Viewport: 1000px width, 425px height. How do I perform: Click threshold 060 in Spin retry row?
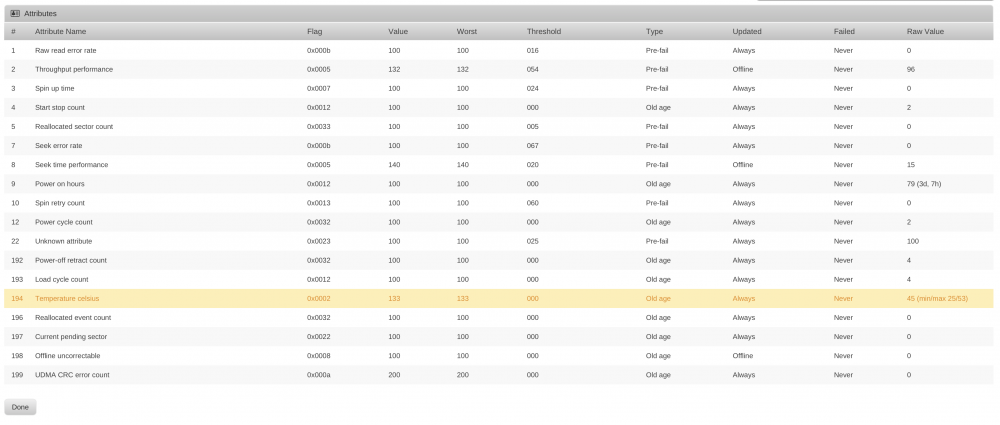533,204
